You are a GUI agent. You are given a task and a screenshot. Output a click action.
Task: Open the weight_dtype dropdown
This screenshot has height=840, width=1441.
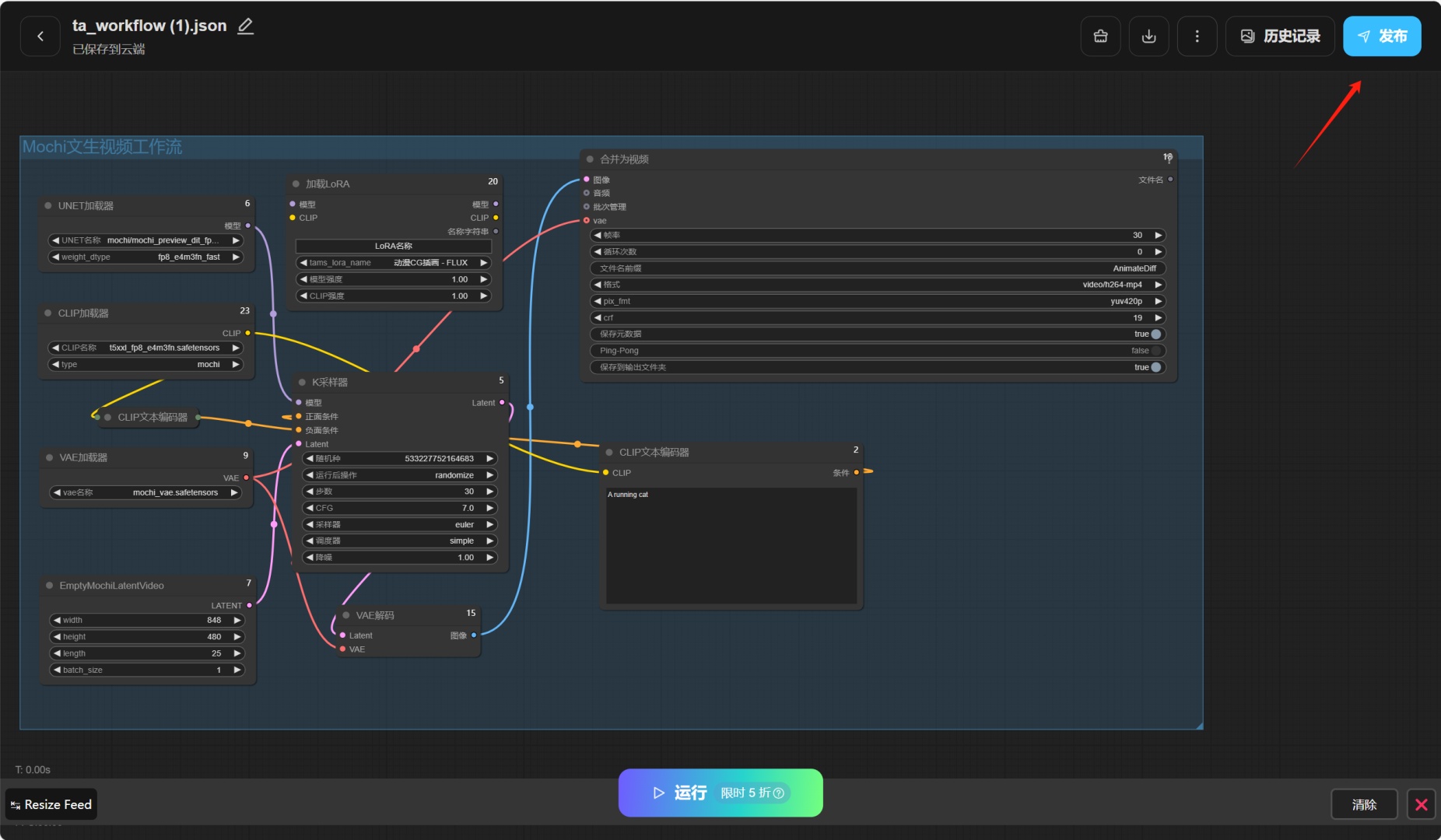(x=146, y=257)
